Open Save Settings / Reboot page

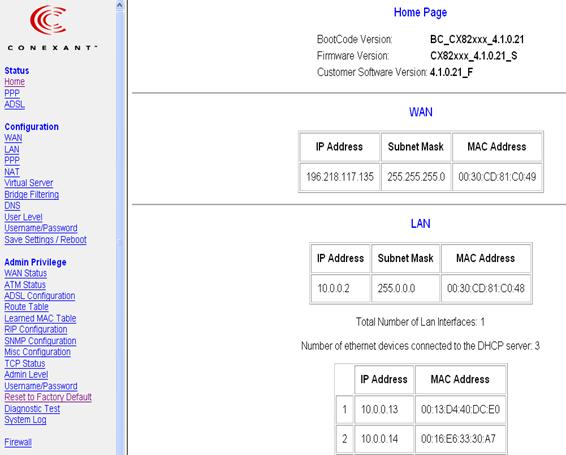[x=45, y=240]
